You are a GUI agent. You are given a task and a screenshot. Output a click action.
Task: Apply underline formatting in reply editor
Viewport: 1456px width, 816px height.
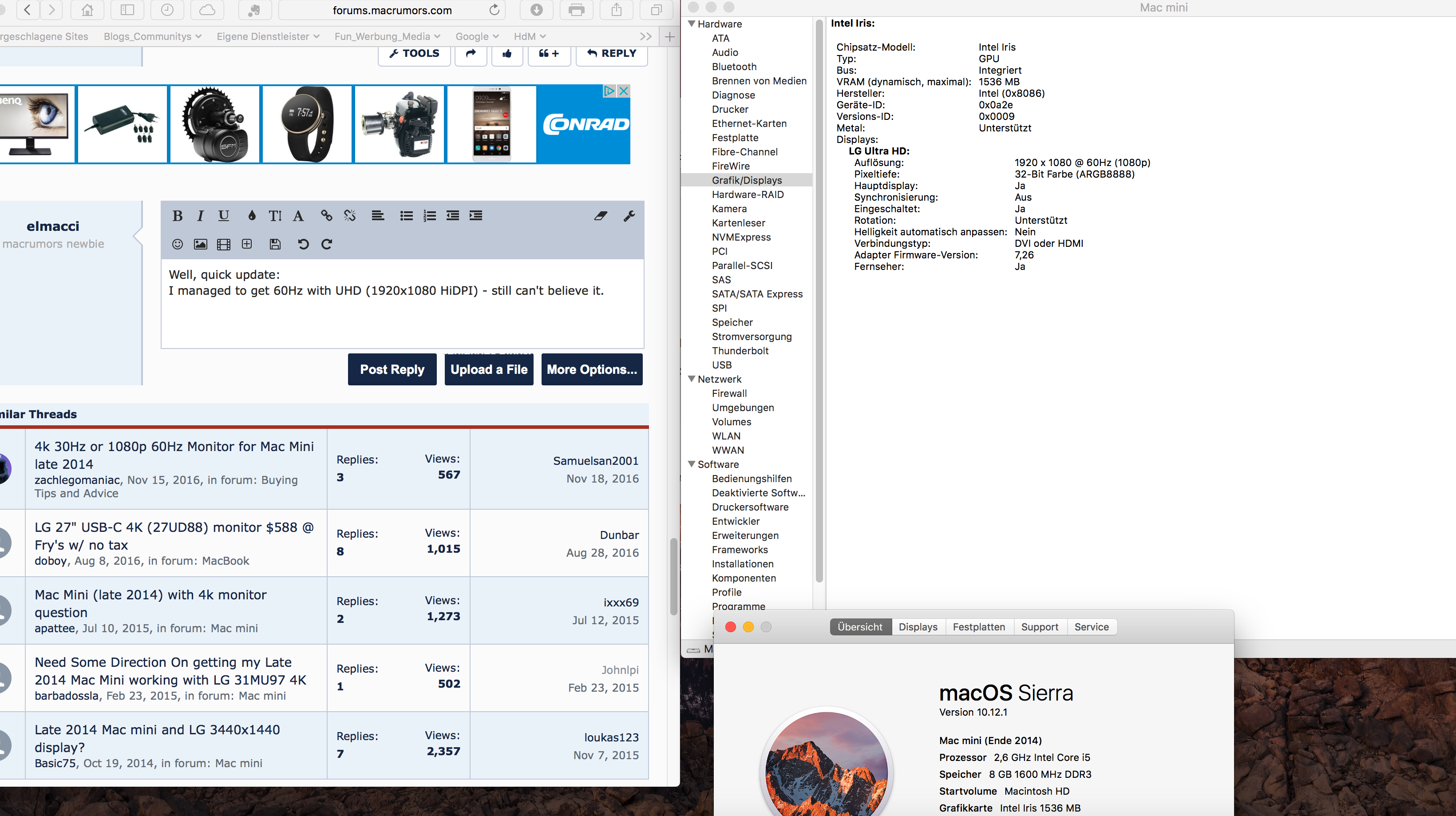[x=223, y=215]
